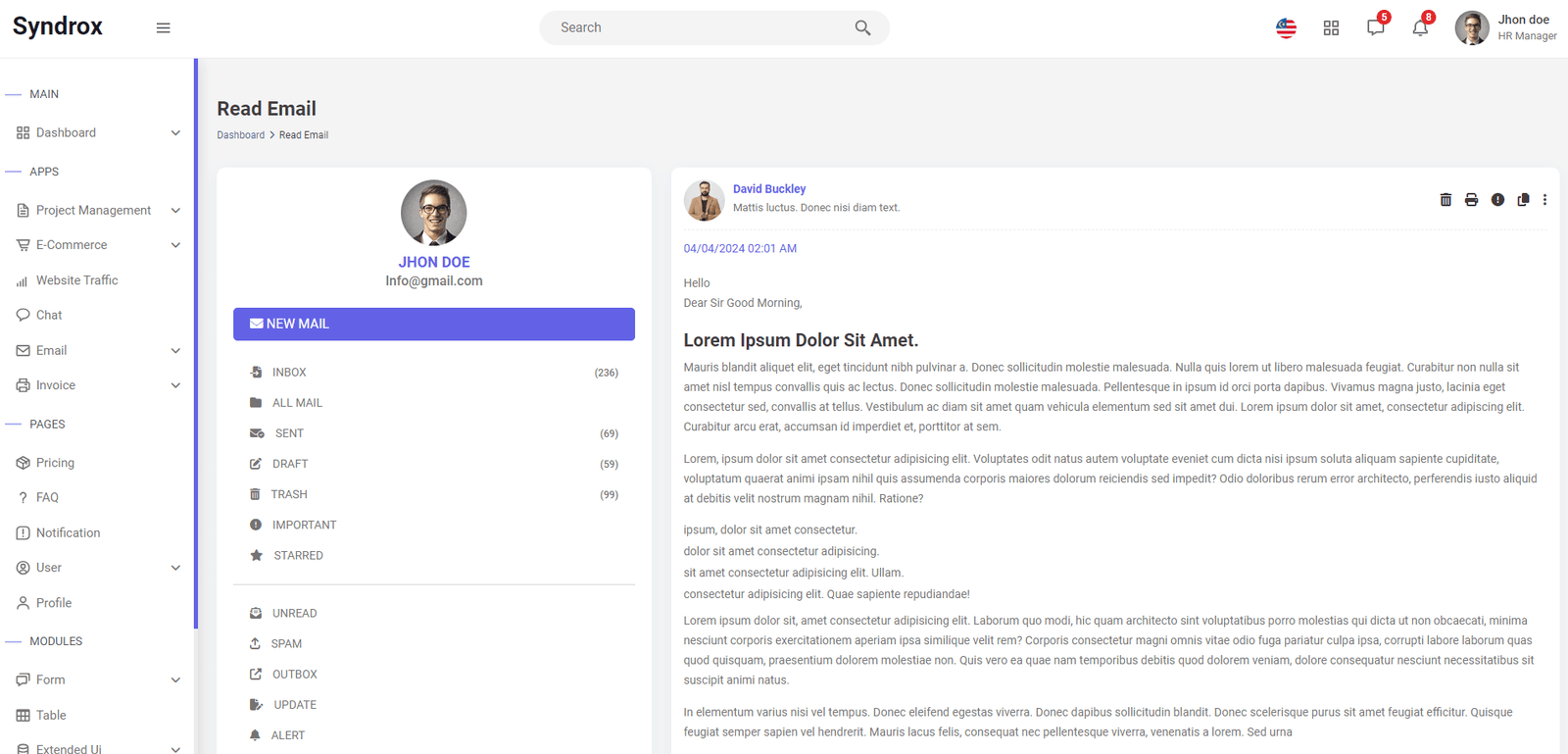This screenshot has height=754, width=1568.
Task: Click David Buckley's avatar thumbnail
Action: pyautogui.click(x=704, y=200)
